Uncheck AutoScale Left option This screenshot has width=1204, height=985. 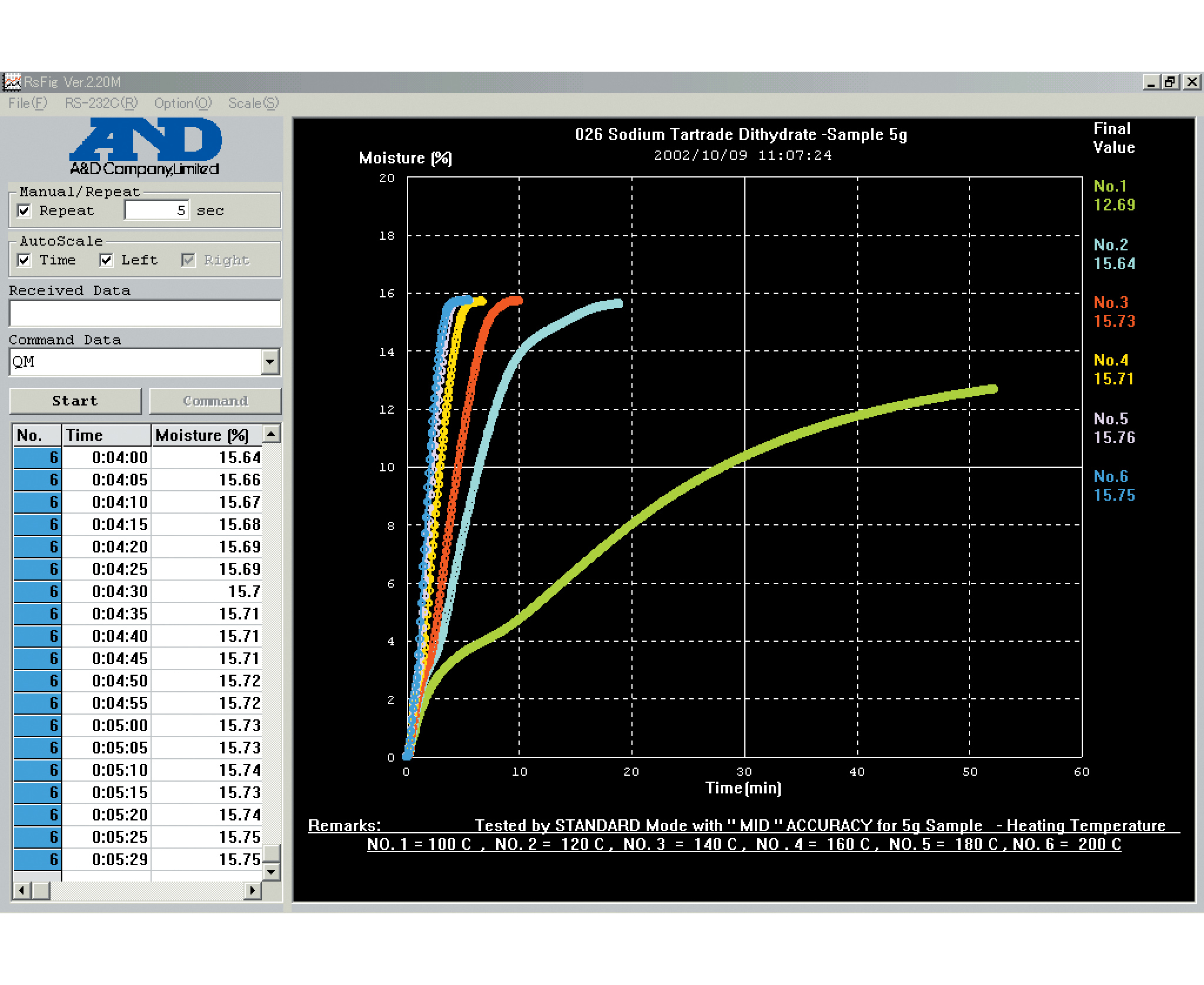click(x=106, y=260)
